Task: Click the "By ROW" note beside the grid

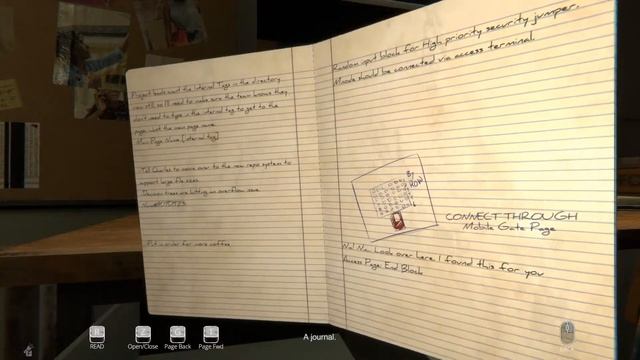Action: click(x=415, y=180)
